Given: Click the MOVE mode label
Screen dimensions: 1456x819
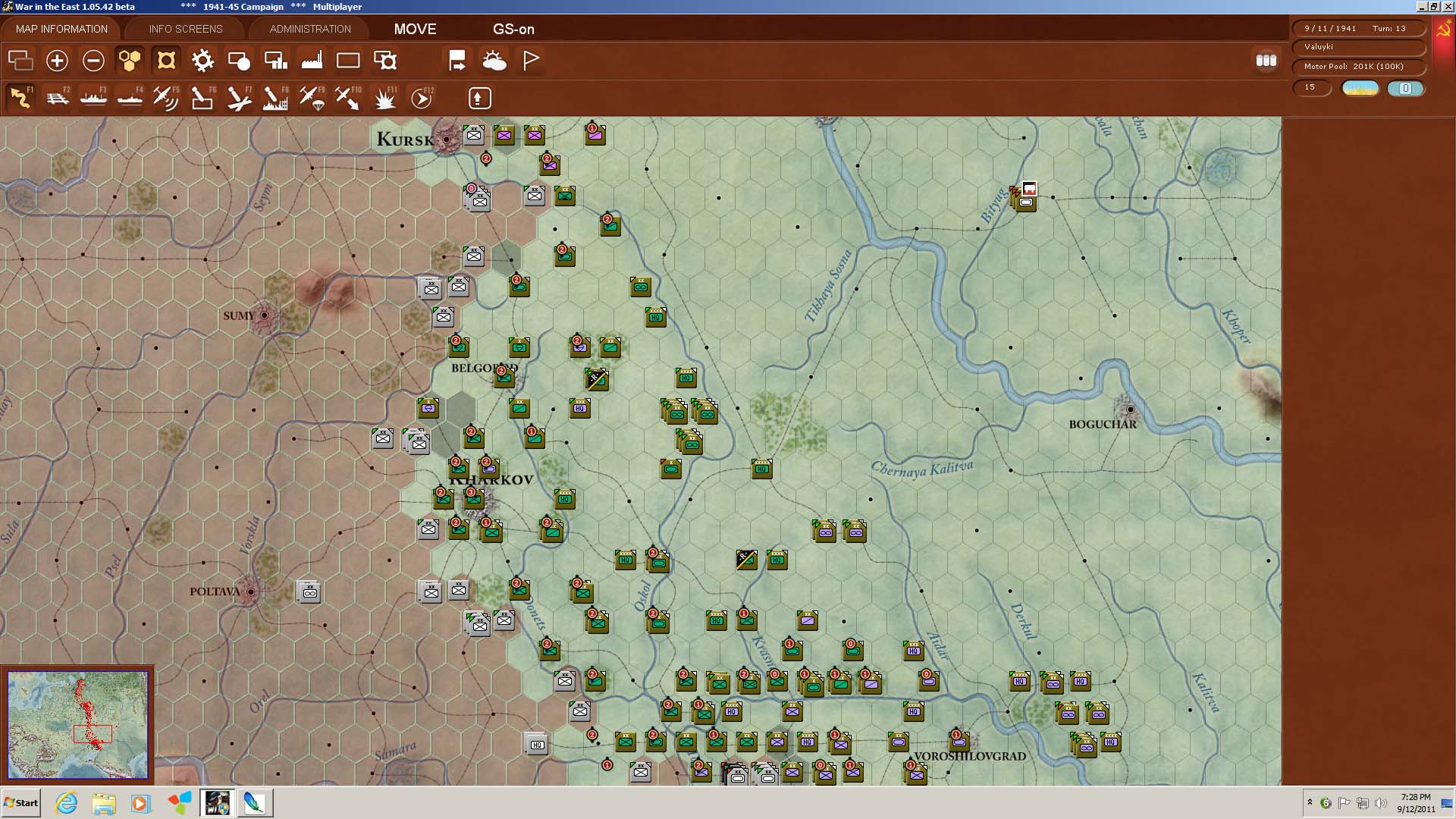Looking at the screenshot, I should pyautogui.click(x=415, y=29).
